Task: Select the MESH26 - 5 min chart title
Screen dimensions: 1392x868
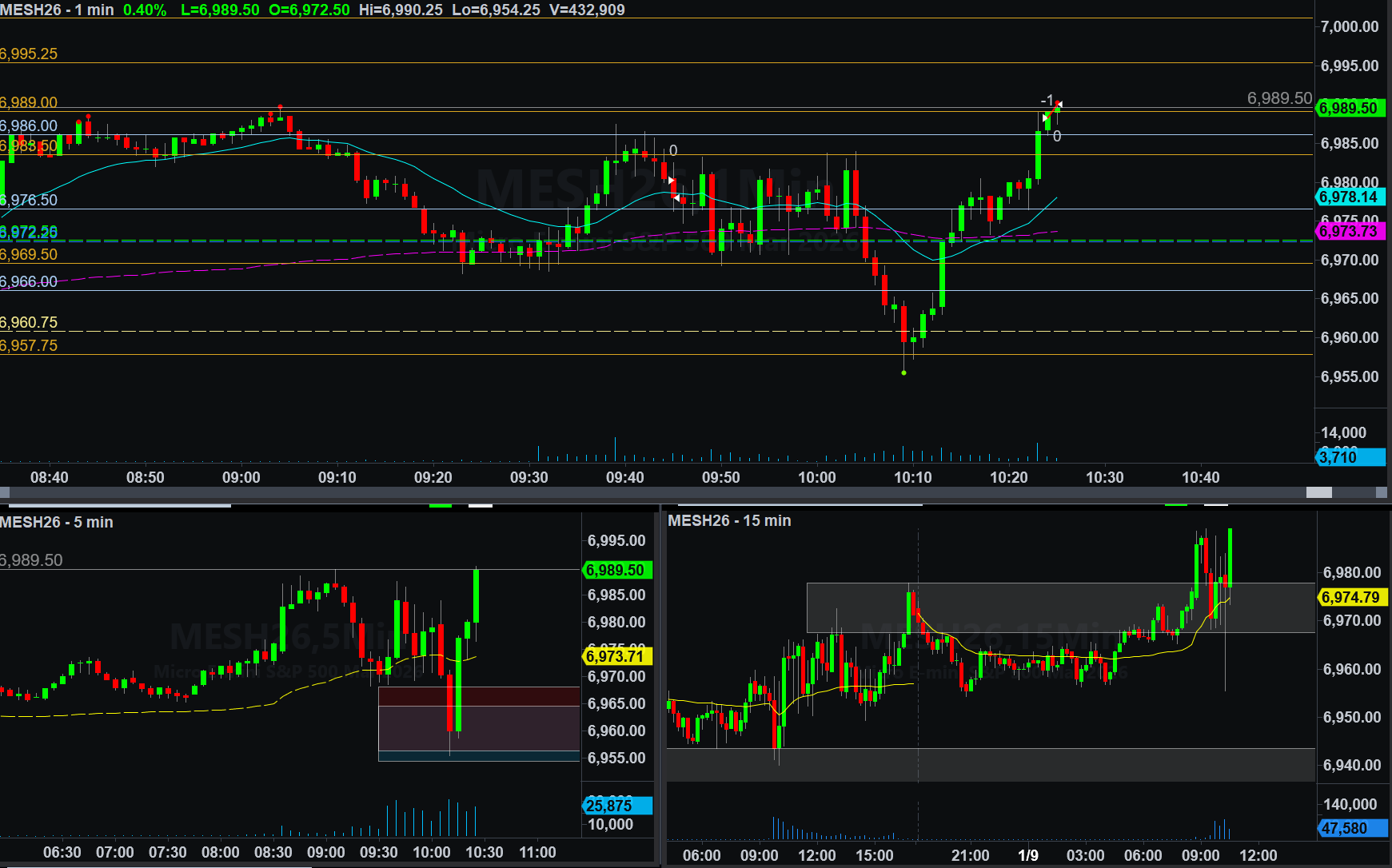Action: click(57, 522)
